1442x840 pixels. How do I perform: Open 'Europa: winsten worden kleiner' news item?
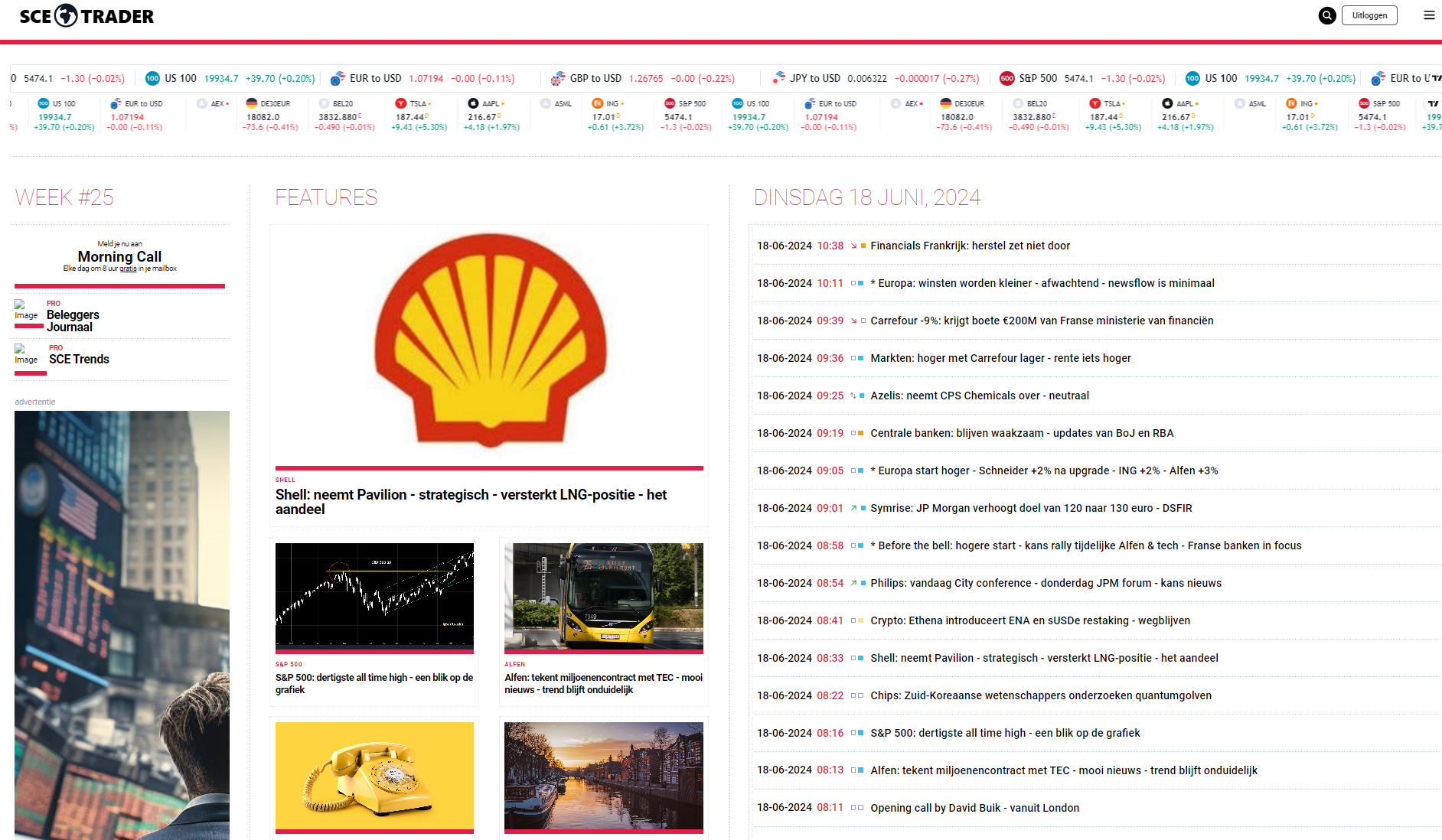pos(1042,283)
